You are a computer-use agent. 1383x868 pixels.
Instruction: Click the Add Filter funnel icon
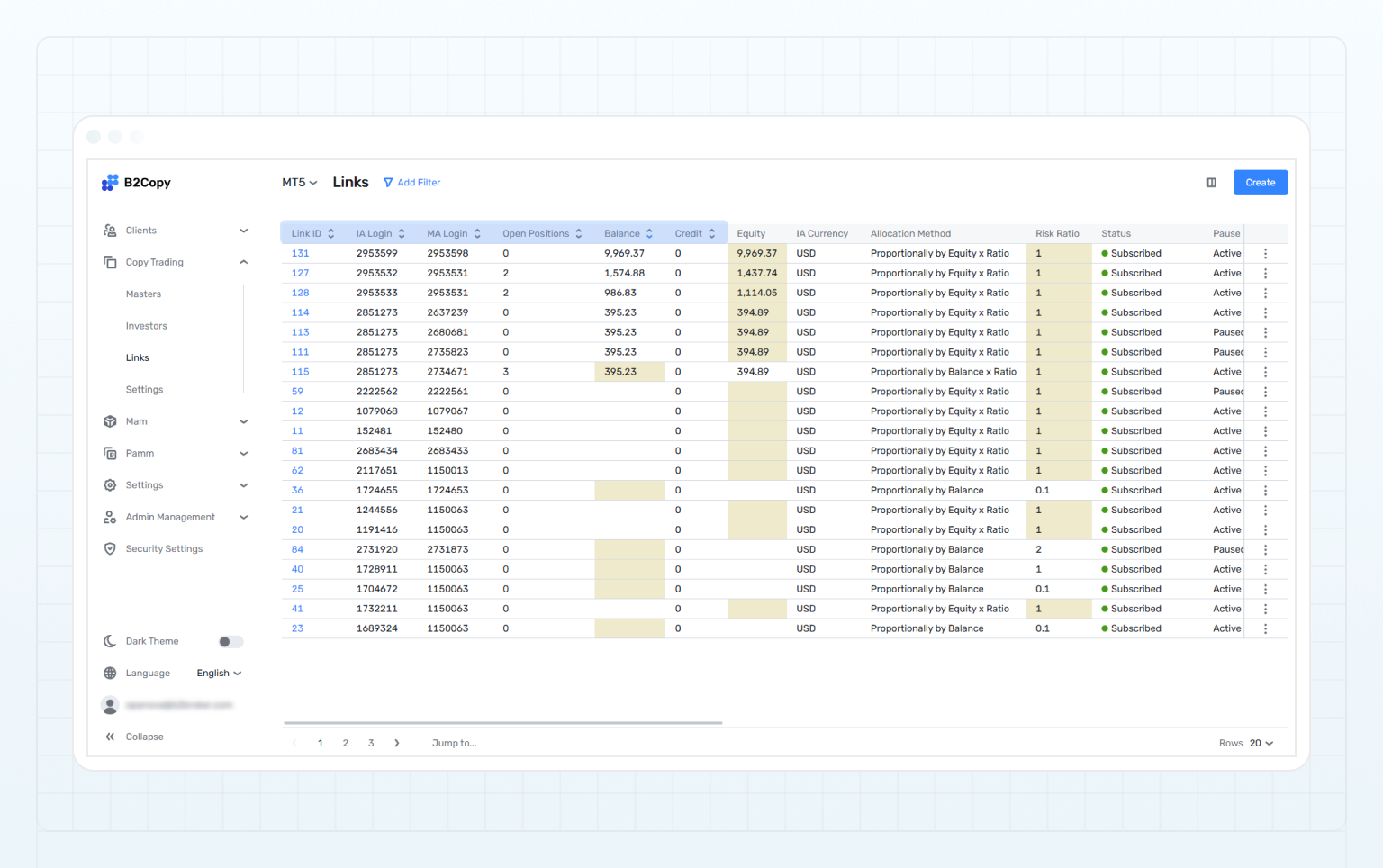(388, 183)
